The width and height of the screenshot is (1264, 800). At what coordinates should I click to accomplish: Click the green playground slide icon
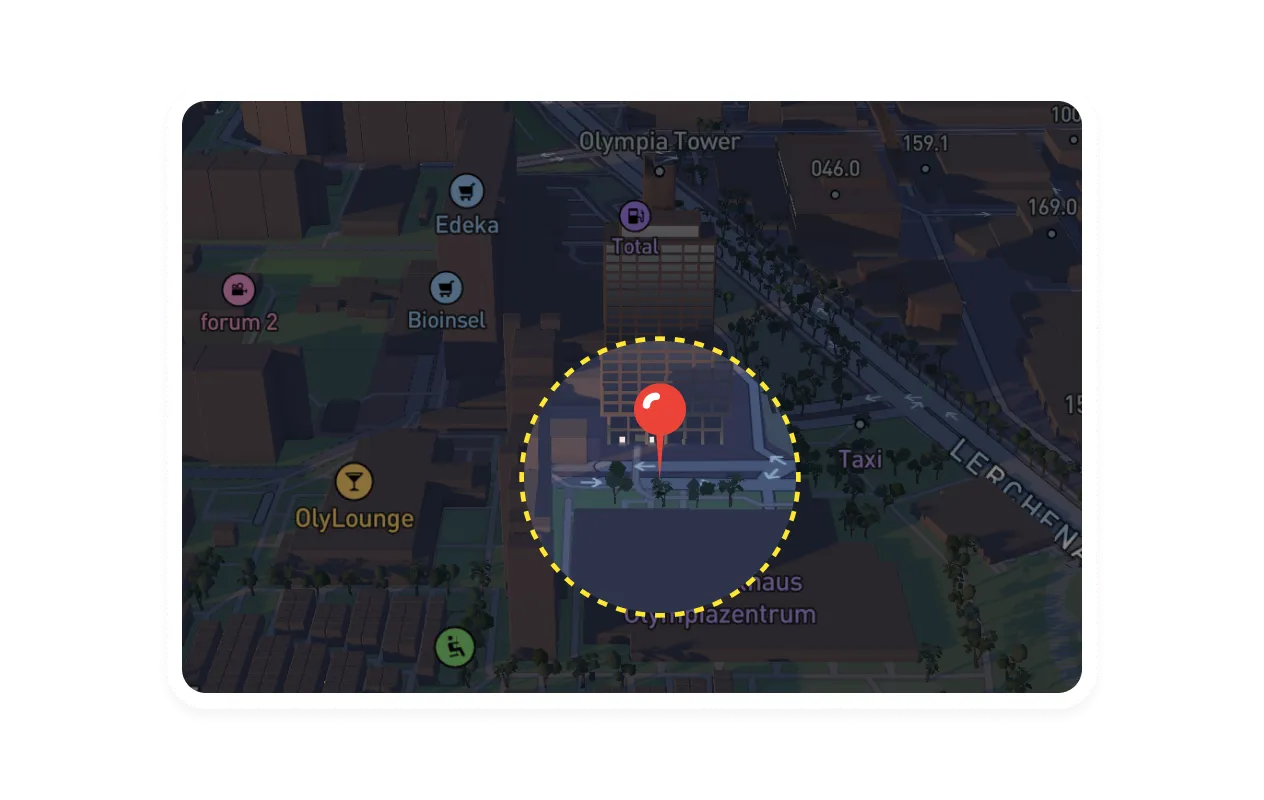point(454,648)
